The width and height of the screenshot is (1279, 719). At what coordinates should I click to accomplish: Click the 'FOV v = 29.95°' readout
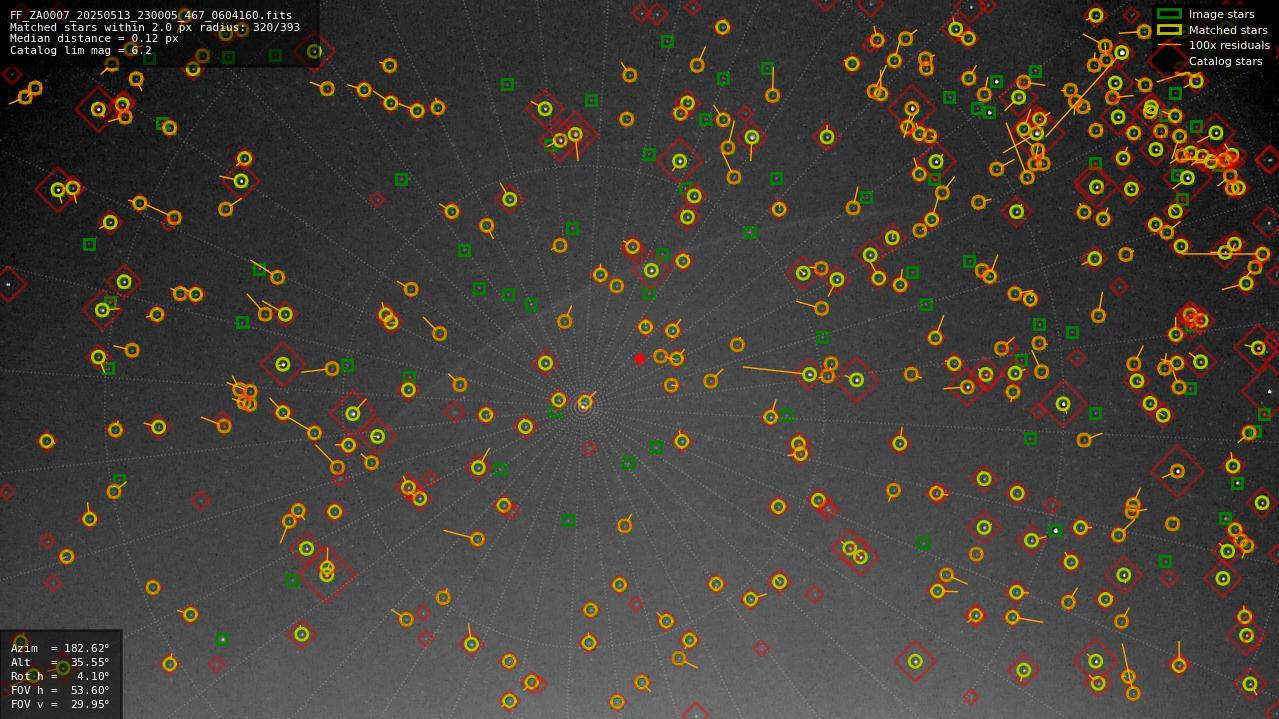pyautogui.click(x=60, y=704)
